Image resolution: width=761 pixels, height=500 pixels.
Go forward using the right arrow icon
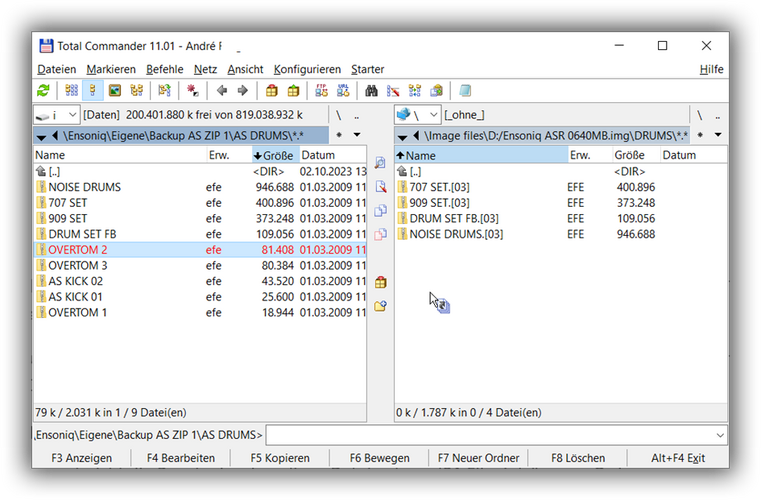coord(243,91)
